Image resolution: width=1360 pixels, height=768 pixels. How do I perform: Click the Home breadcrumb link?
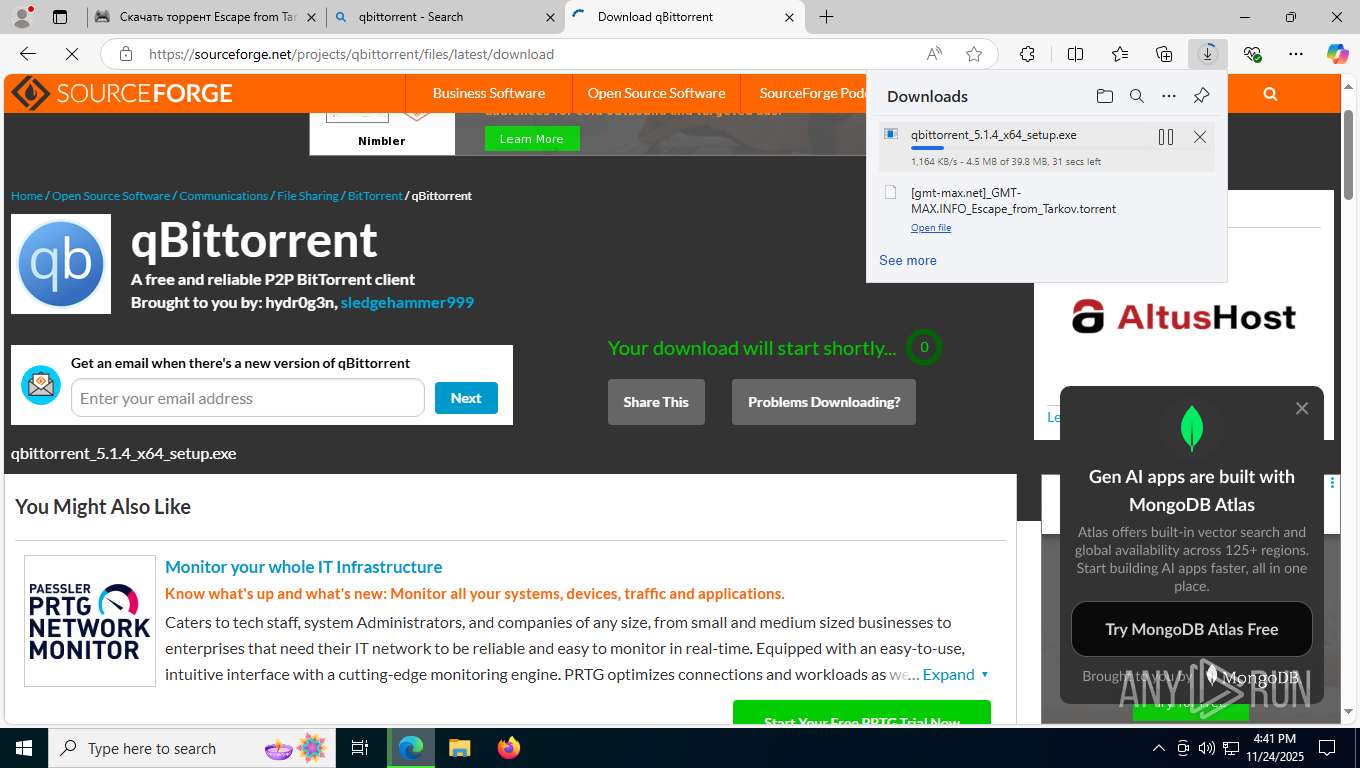(x=27, y=196)
